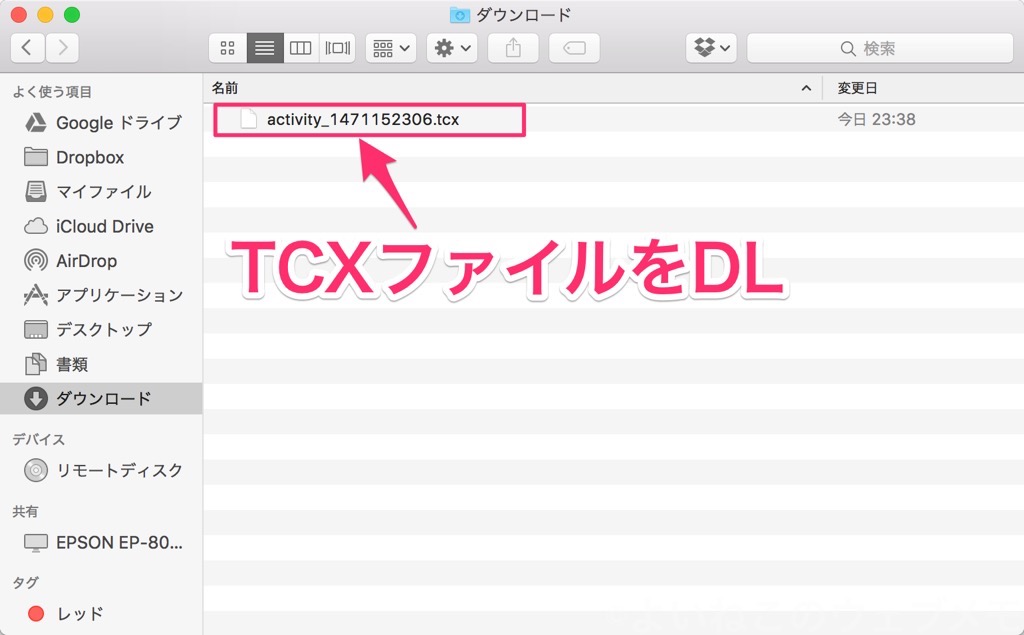Select AirDrop in the sidebar
Viewport: 1024px width, 635px height.
(86, 261)
